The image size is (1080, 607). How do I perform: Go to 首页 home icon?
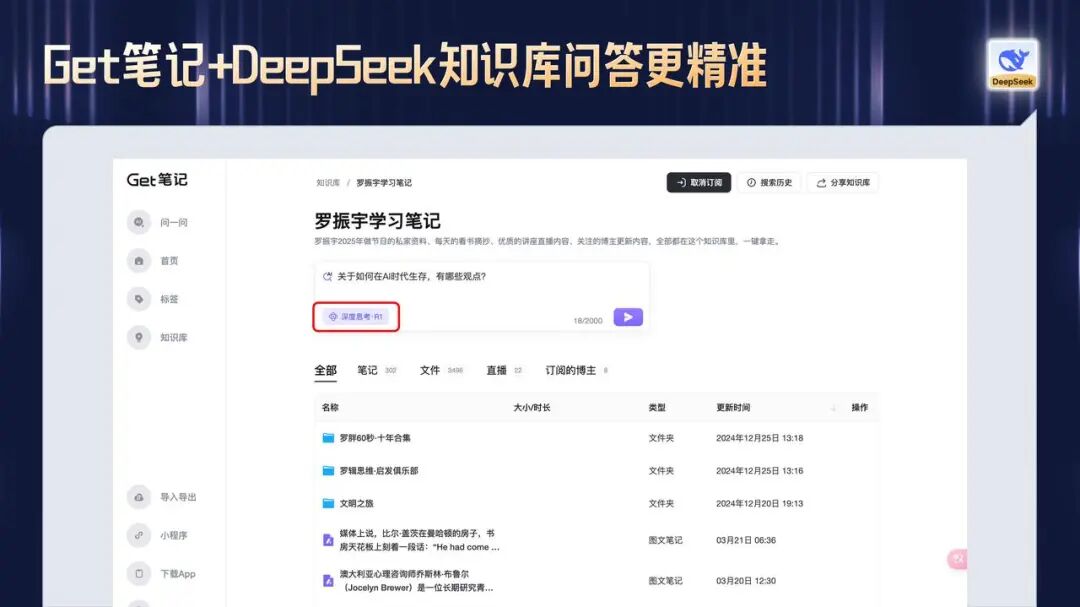(x=138, y=261)
